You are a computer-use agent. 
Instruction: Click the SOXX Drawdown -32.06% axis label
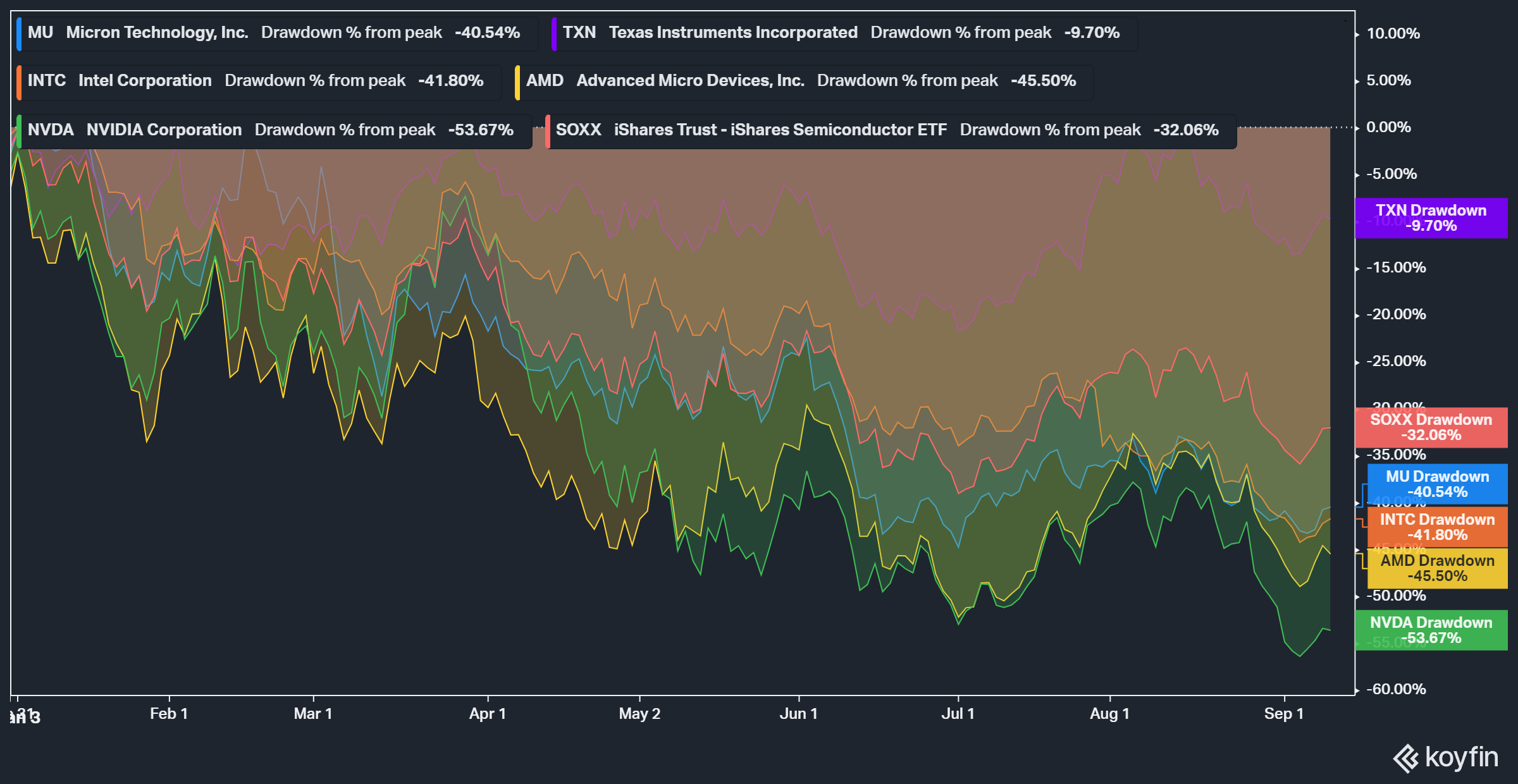(1431, 427)
